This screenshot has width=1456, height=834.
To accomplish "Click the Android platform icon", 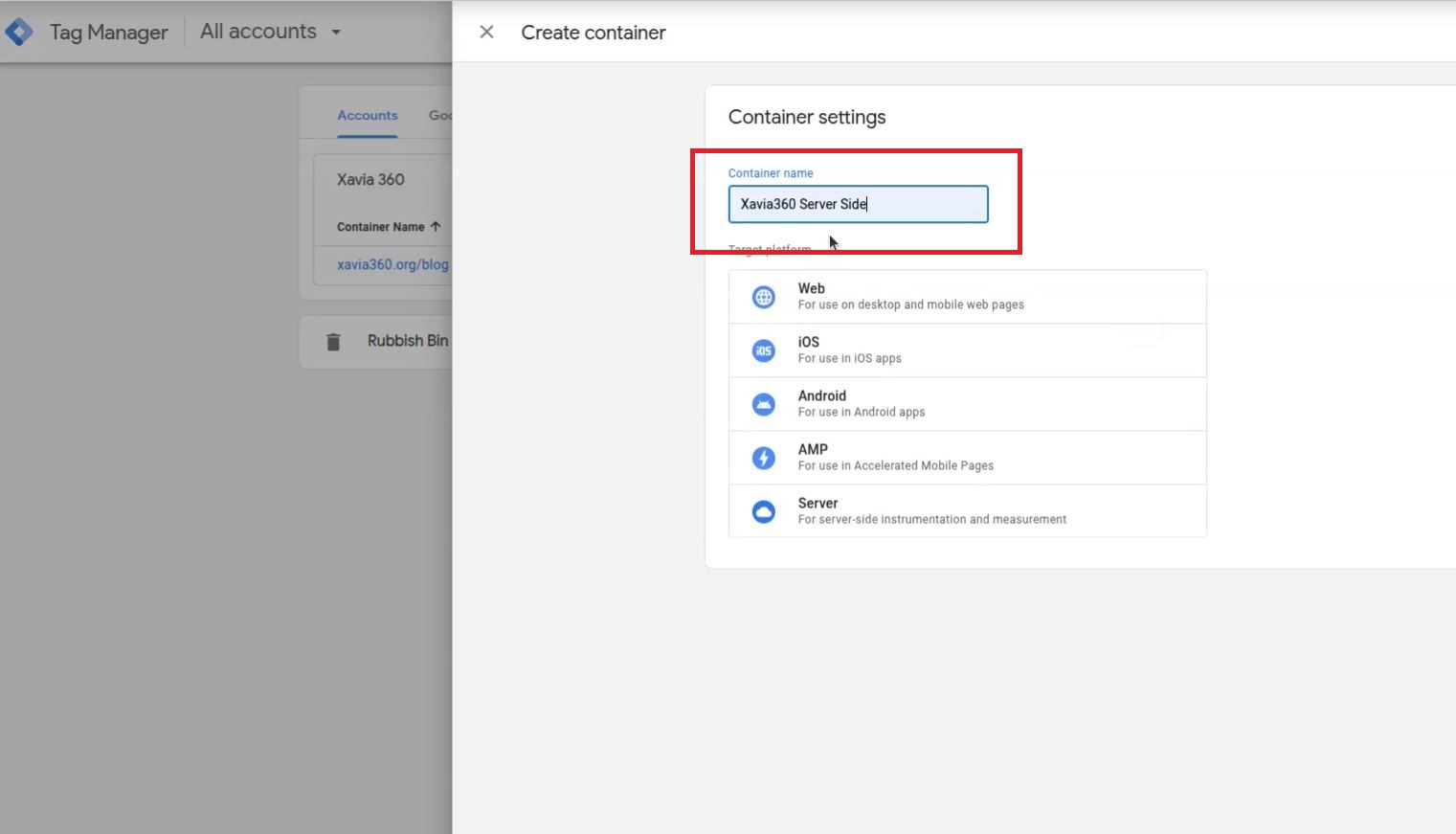I will 764,404.
